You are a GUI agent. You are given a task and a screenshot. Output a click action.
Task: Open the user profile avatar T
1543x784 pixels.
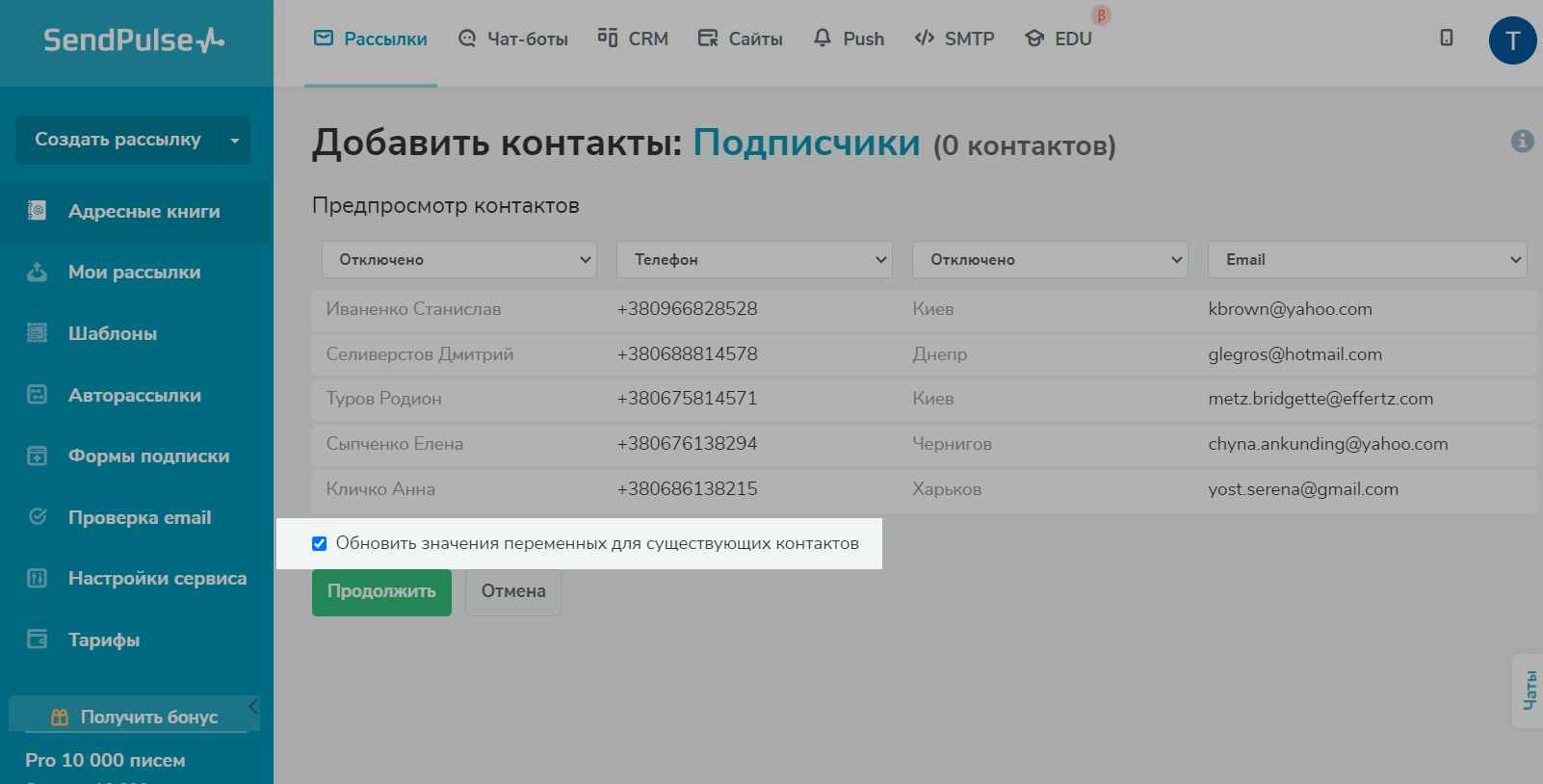tap(1512, 40)
